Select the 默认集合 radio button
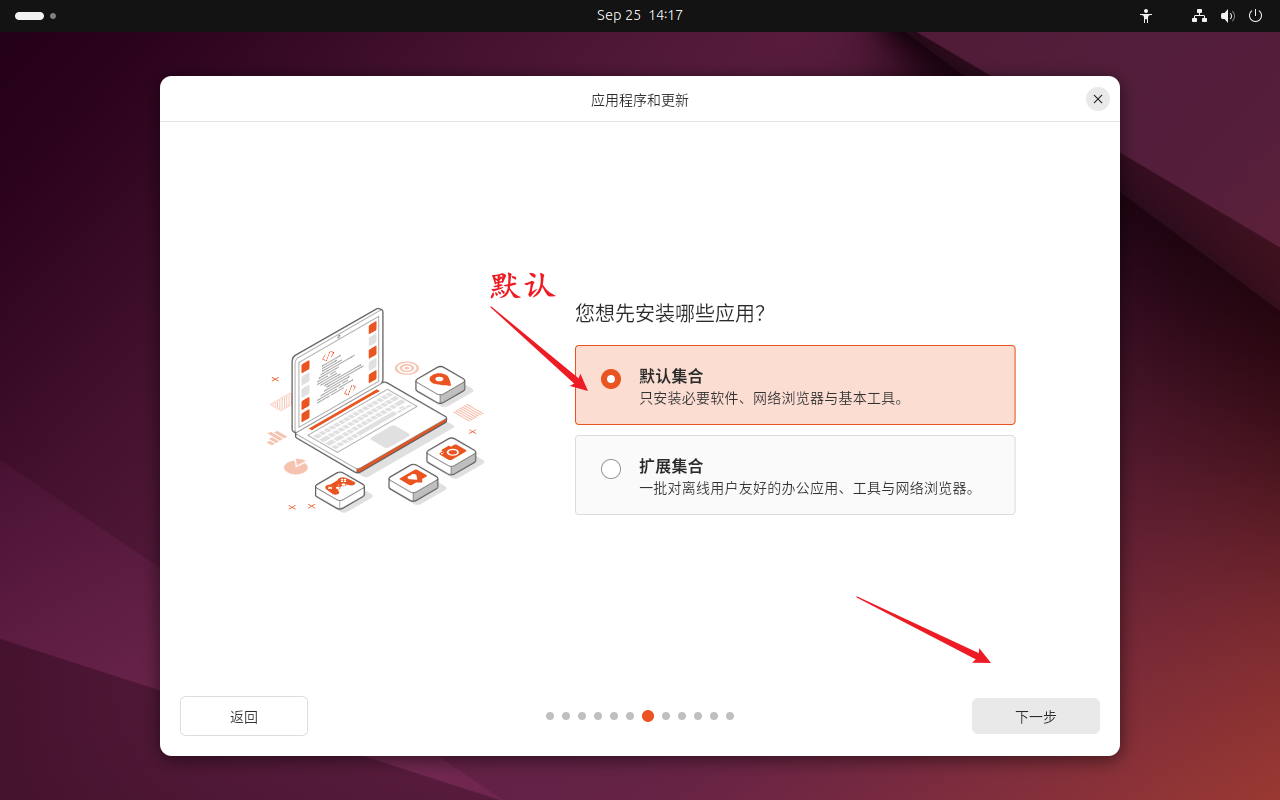 click(611, 379)
